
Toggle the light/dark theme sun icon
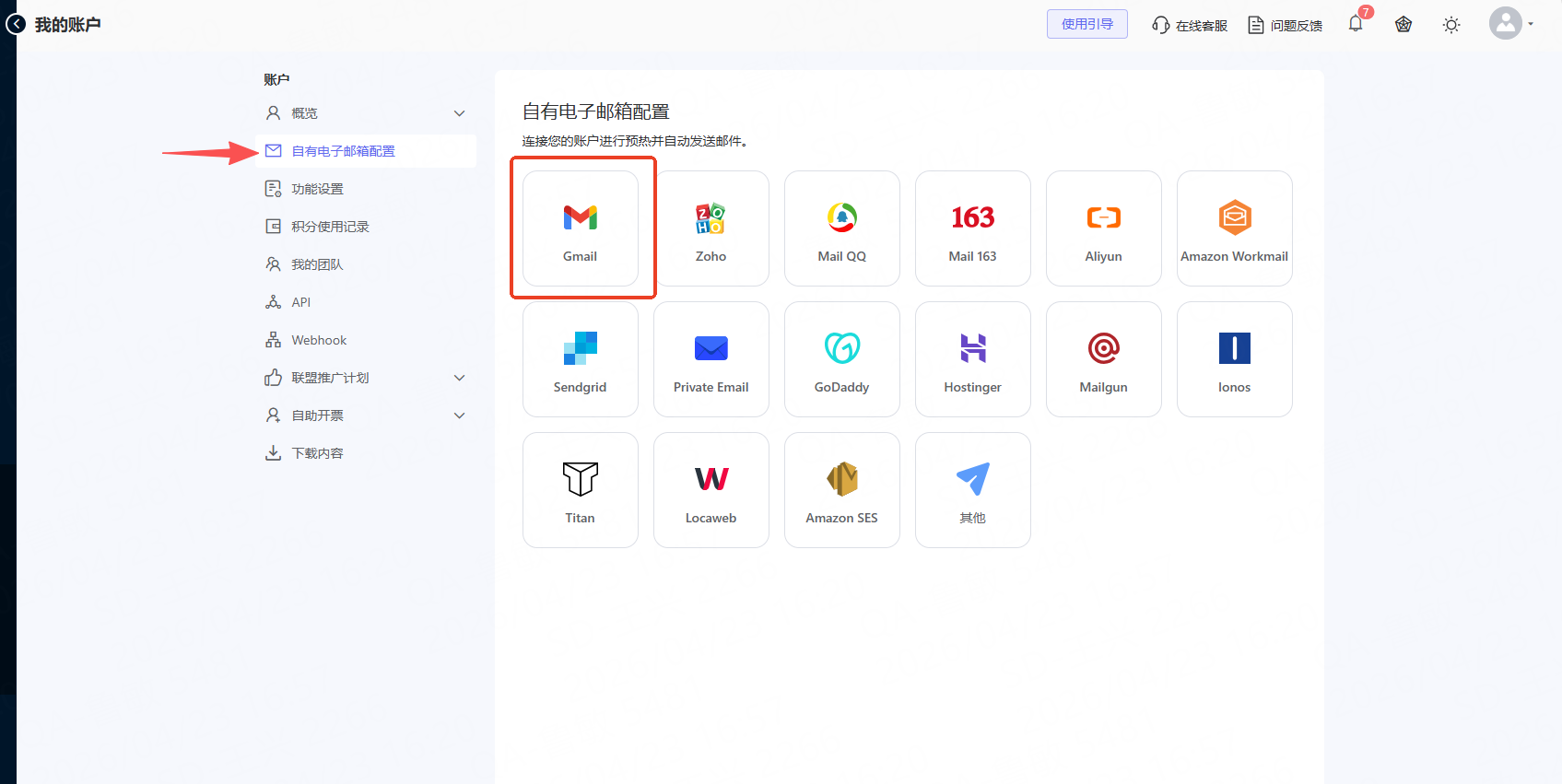pos(1451,25)
